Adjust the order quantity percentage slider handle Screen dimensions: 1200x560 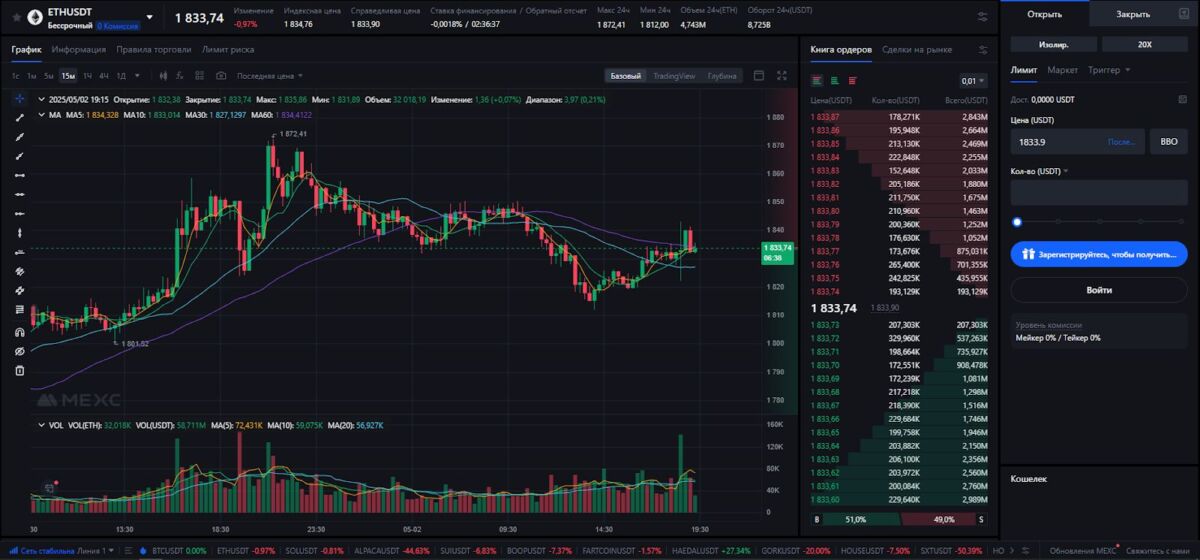tap(1017, 222)
